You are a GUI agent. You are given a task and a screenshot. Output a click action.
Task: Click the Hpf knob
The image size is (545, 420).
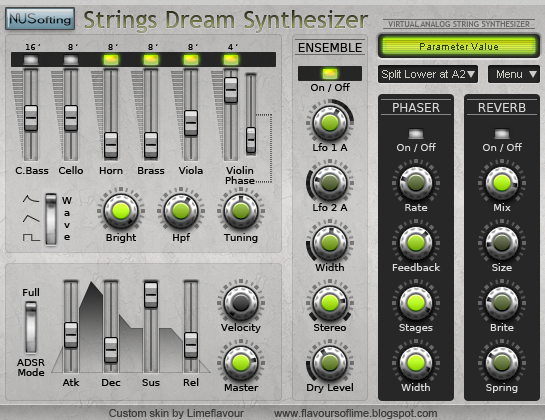pos(181,211)
